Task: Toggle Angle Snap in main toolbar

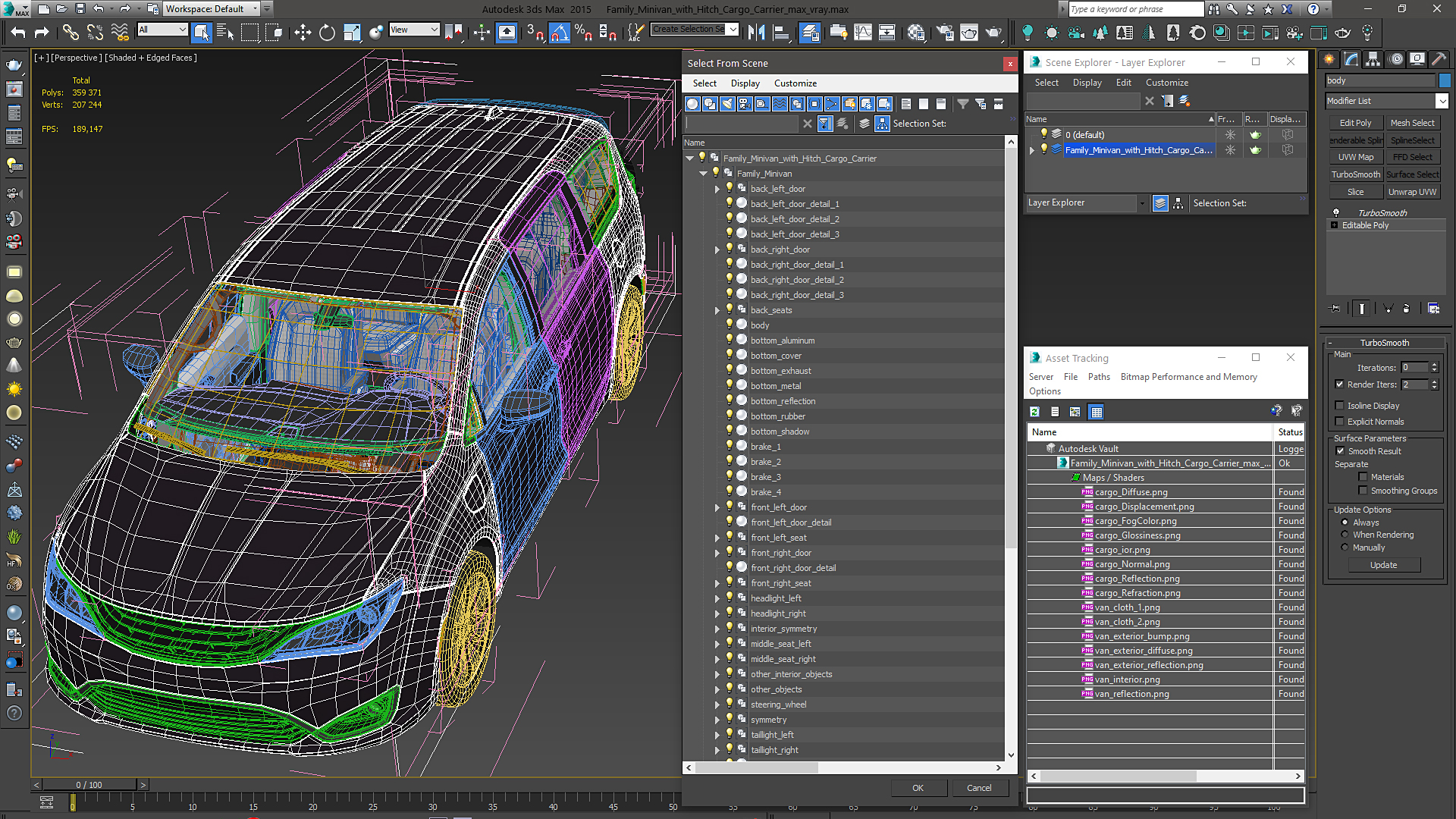Action: click(x=559, y=32)
